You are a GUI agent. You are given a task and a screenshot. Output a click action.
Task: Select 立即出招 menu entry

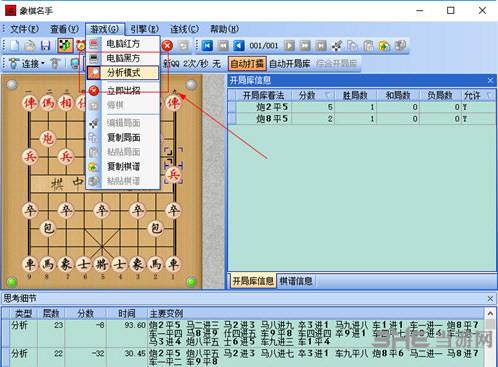[x=123, y=90]
